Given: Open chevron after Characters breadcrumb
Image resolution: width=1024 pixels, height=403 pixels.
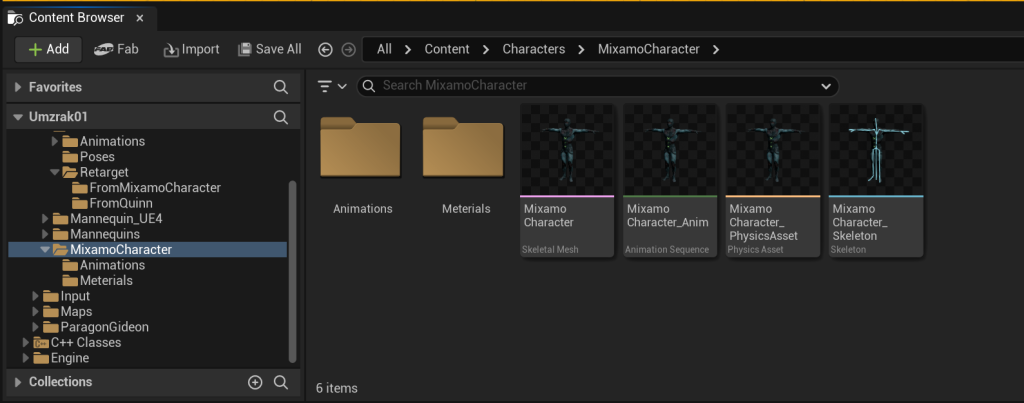Looking at the screenshot, I should tap(581, 50).
